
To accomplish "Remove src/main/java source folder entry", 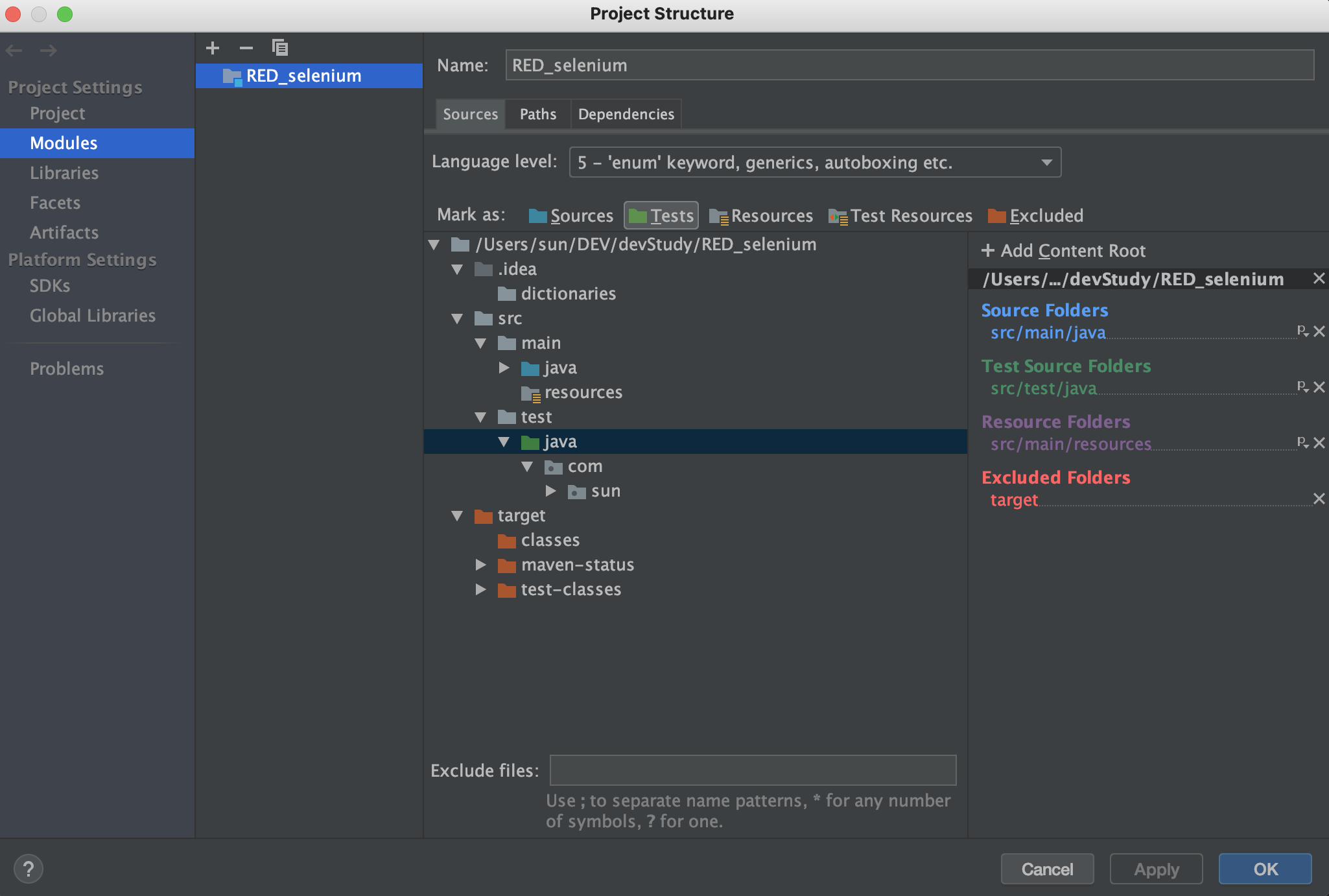I will pos(1319,332).
